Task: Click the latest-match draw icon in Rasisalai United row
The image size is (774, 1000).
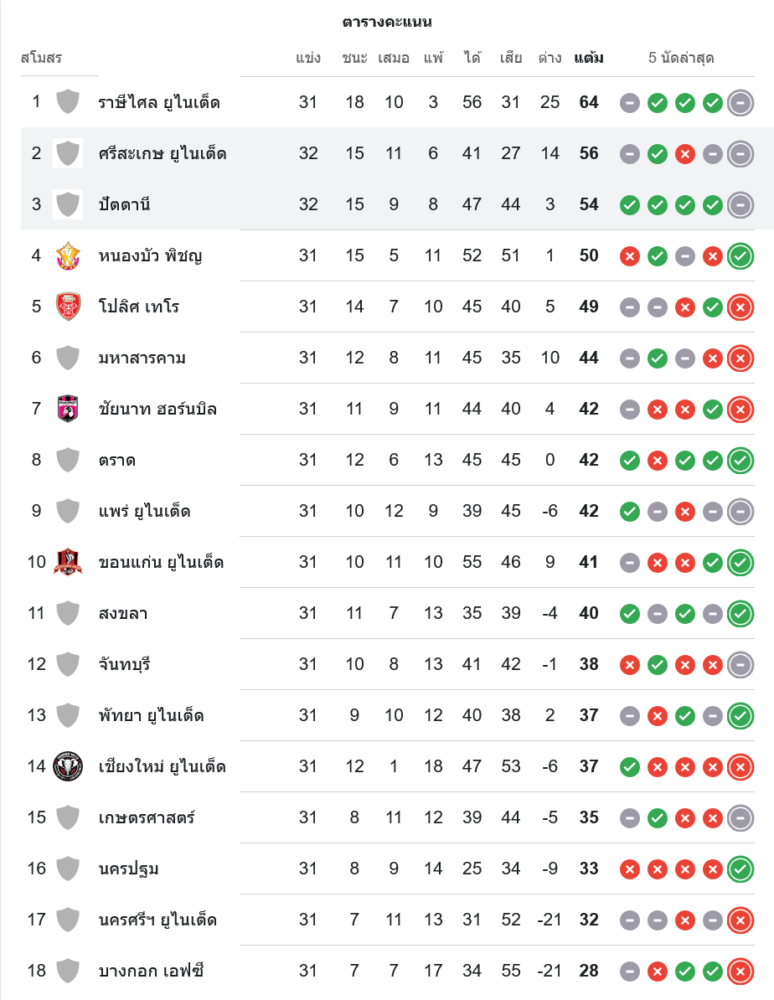Action: point(740,103)
